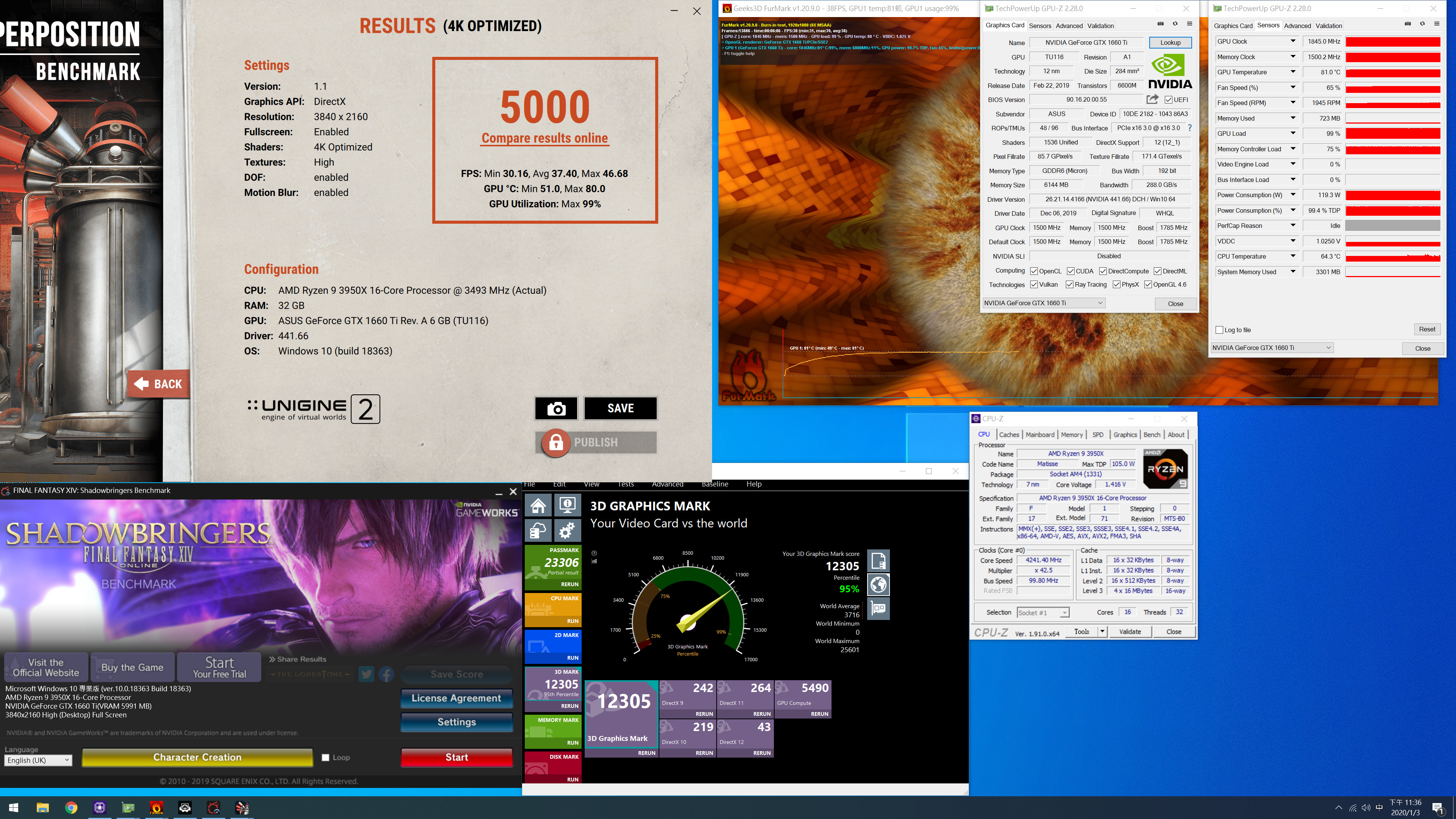Screen dimensions: 1456x819
Task: Click the document results icon beside score
Action: [879, 561]
